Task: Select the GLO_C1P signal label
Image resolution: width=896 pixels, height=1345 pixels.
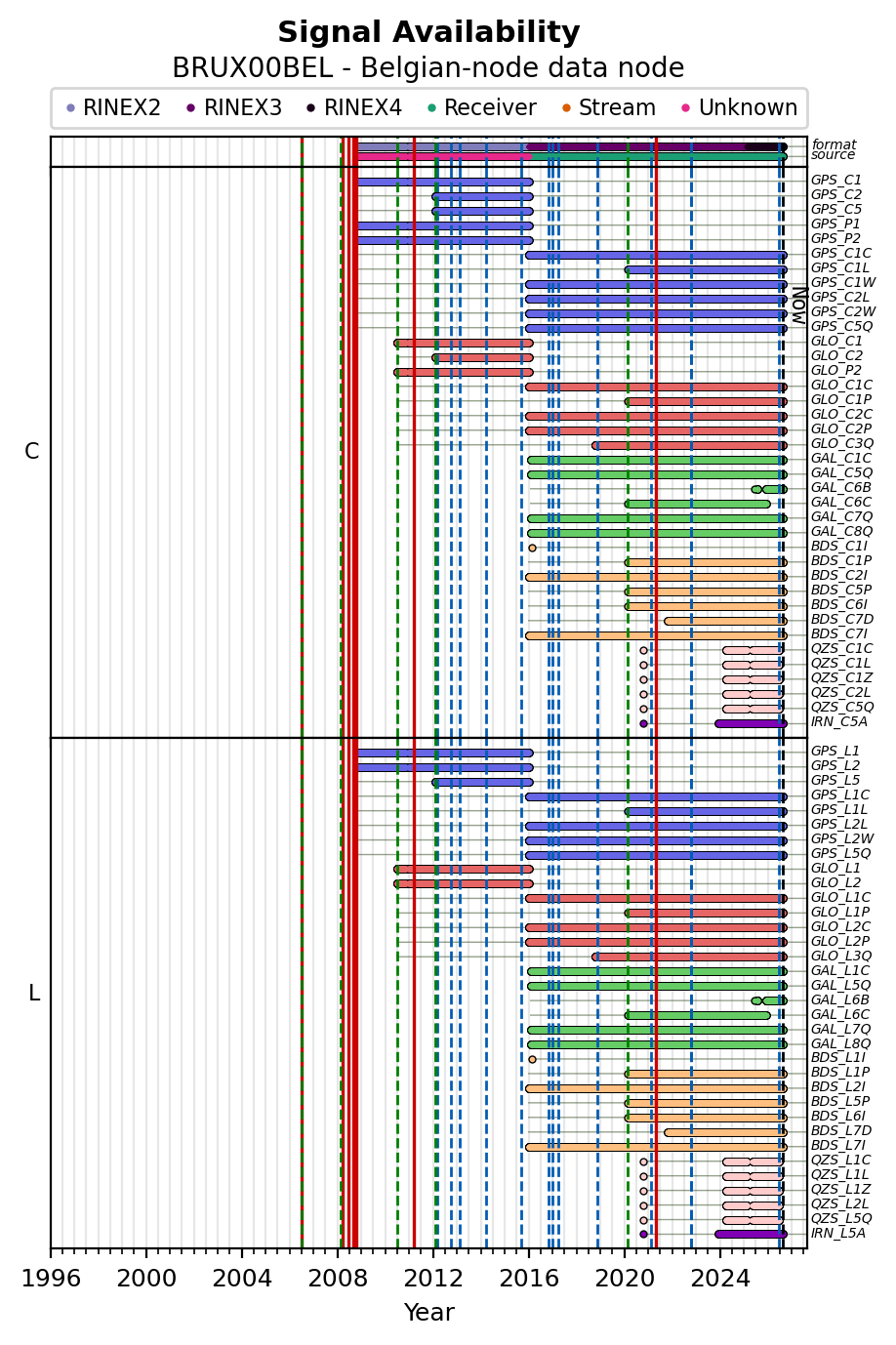Action: click(x=841, y=399)
